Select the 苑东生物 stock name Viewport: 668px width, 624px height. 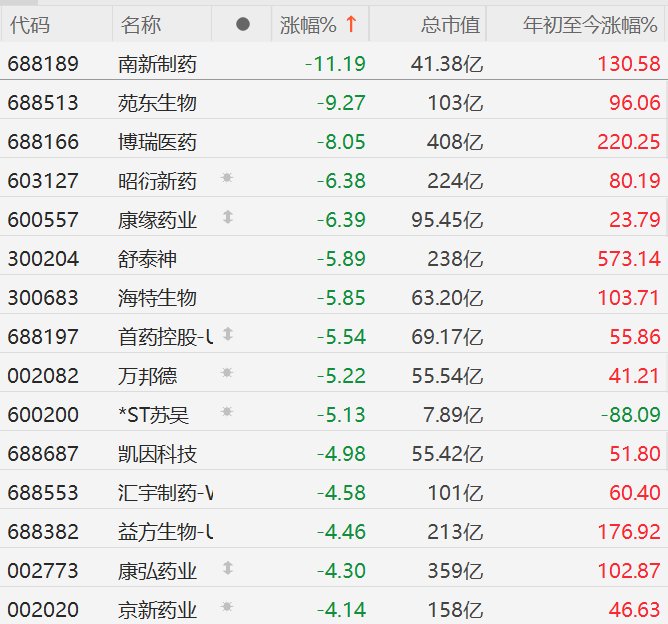(157, 103)
